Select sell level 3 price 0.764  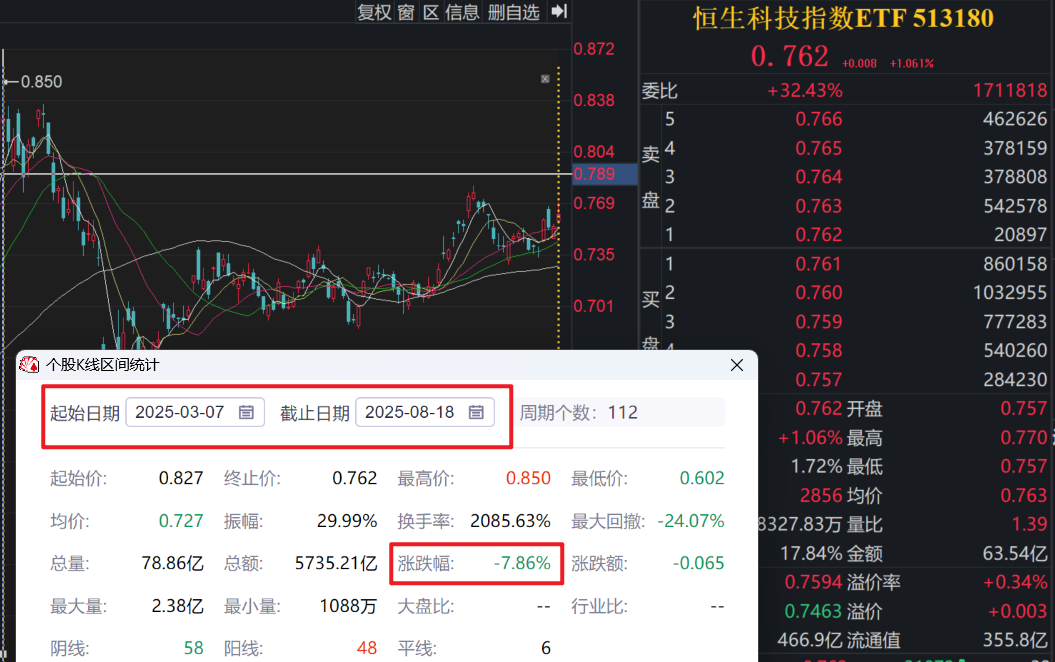point(819,177)
